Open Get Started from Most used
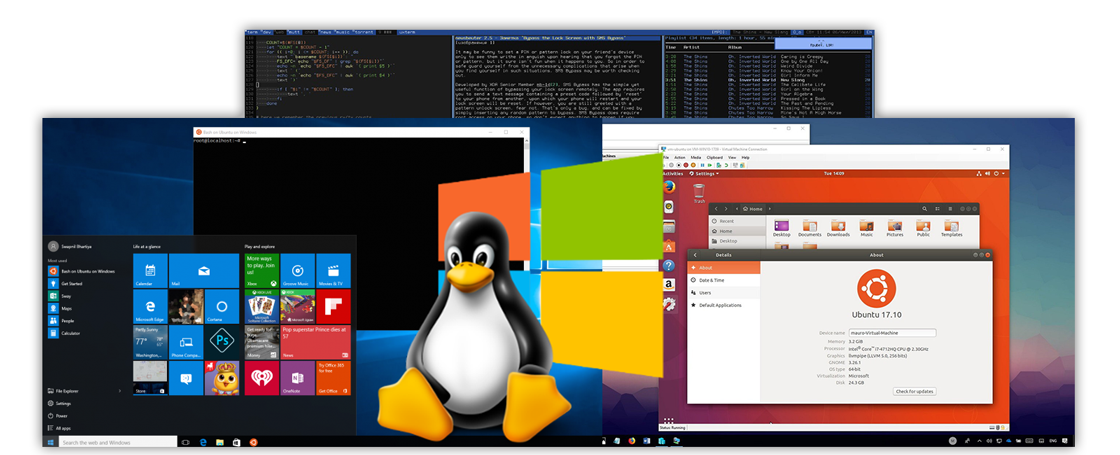The width and height of the screenshot is (1120, 455). [x=66, y=284]
